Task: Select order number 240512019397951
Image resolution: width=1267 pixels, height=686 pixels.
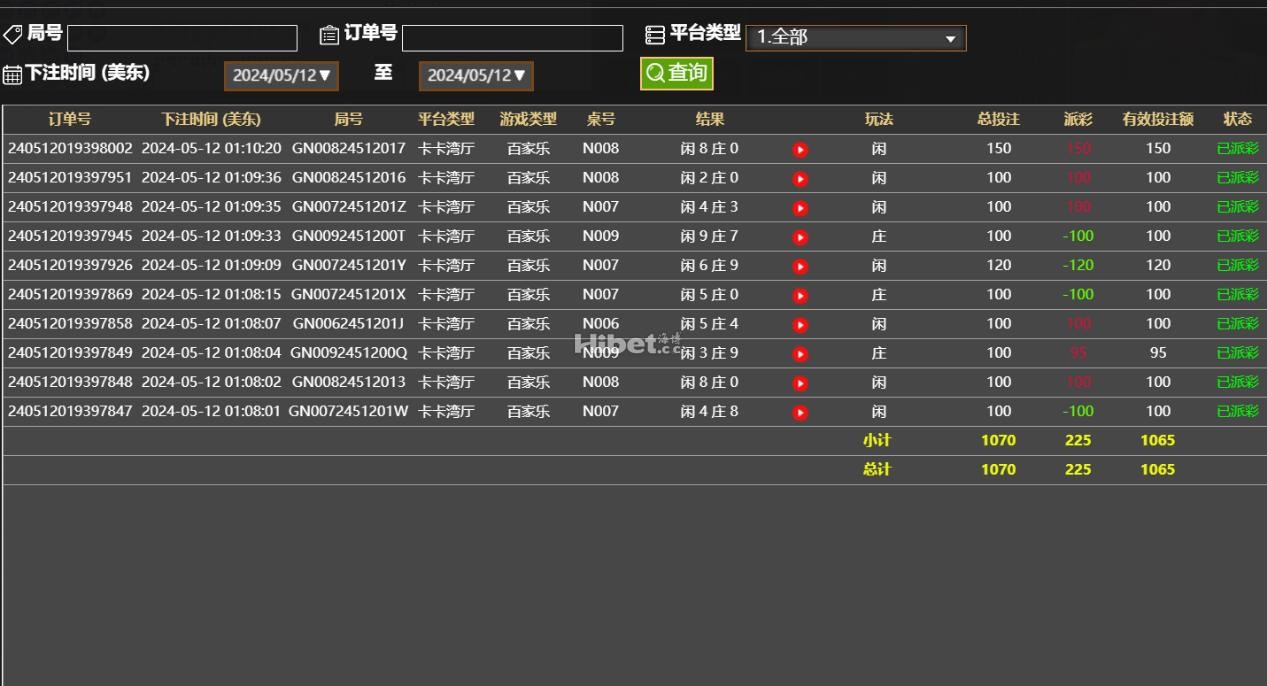Action: (70, 177)
